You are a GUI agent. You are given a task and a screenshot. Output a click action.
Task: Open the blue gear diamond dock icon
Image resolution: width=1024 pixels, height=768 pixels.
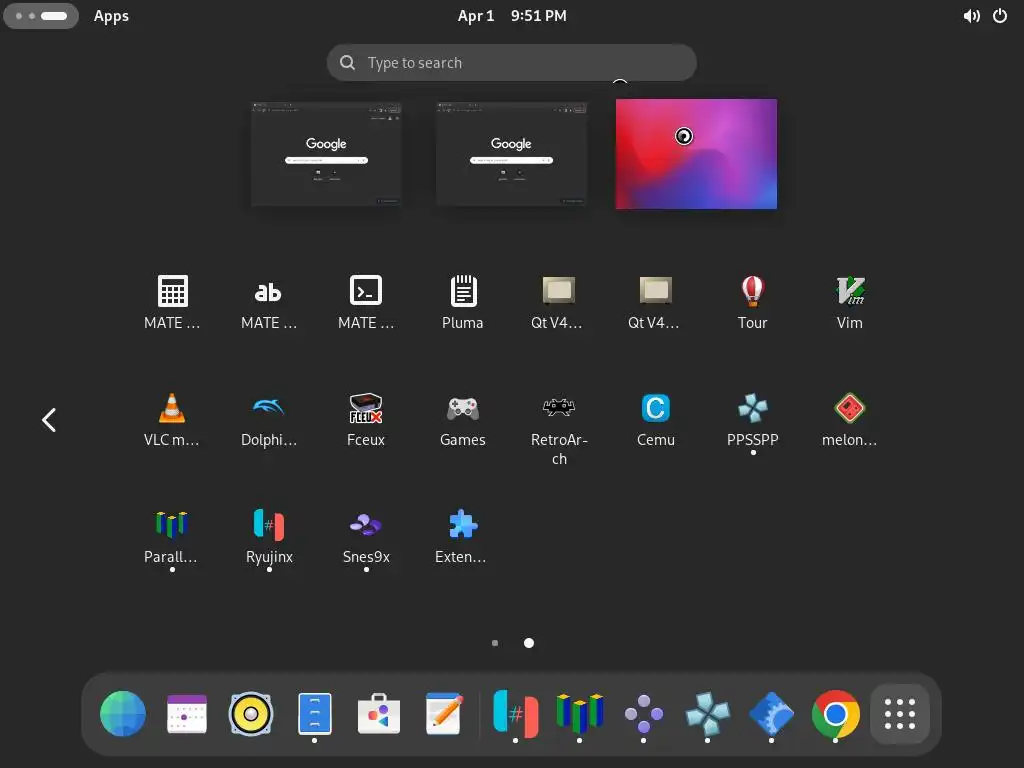[x=771, y=713]
